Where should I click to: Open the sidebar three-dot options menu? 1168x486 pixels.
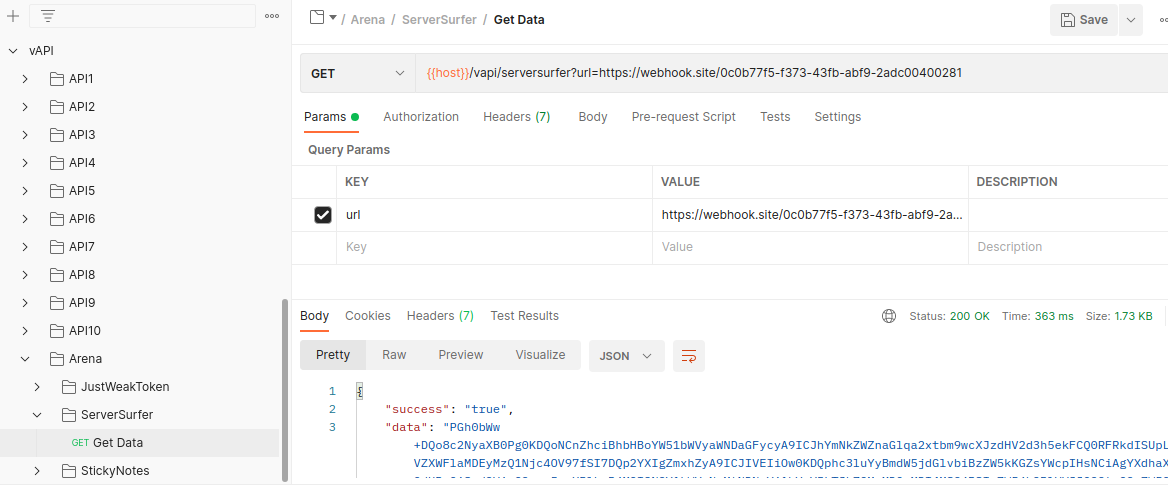pos(272,16)
